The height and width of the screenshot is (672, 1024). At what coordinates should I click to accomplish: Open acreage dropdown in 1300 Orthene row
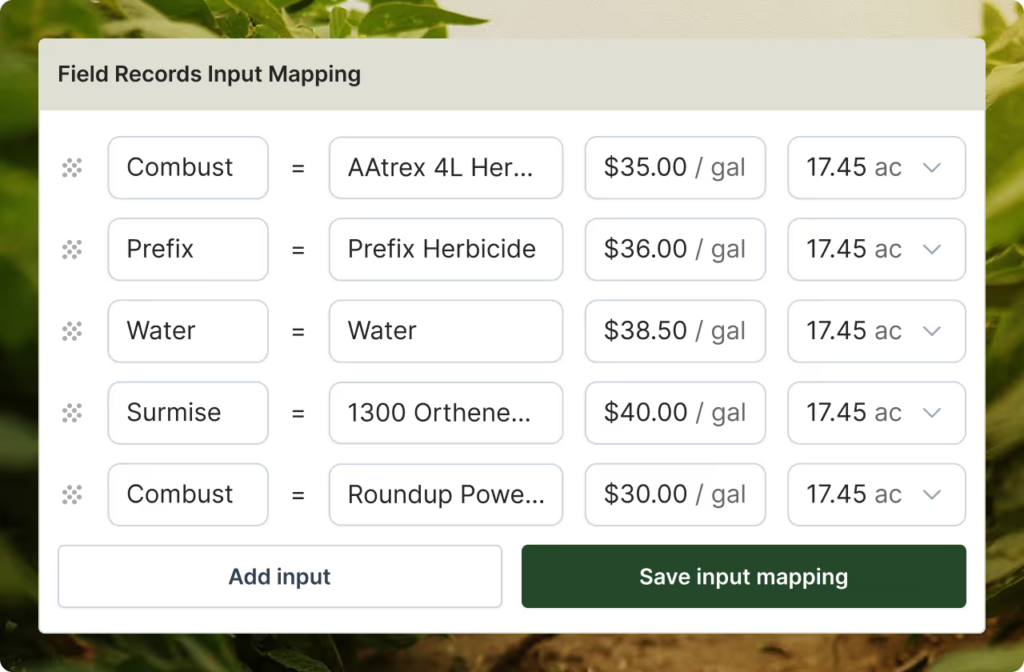(931, 413)
